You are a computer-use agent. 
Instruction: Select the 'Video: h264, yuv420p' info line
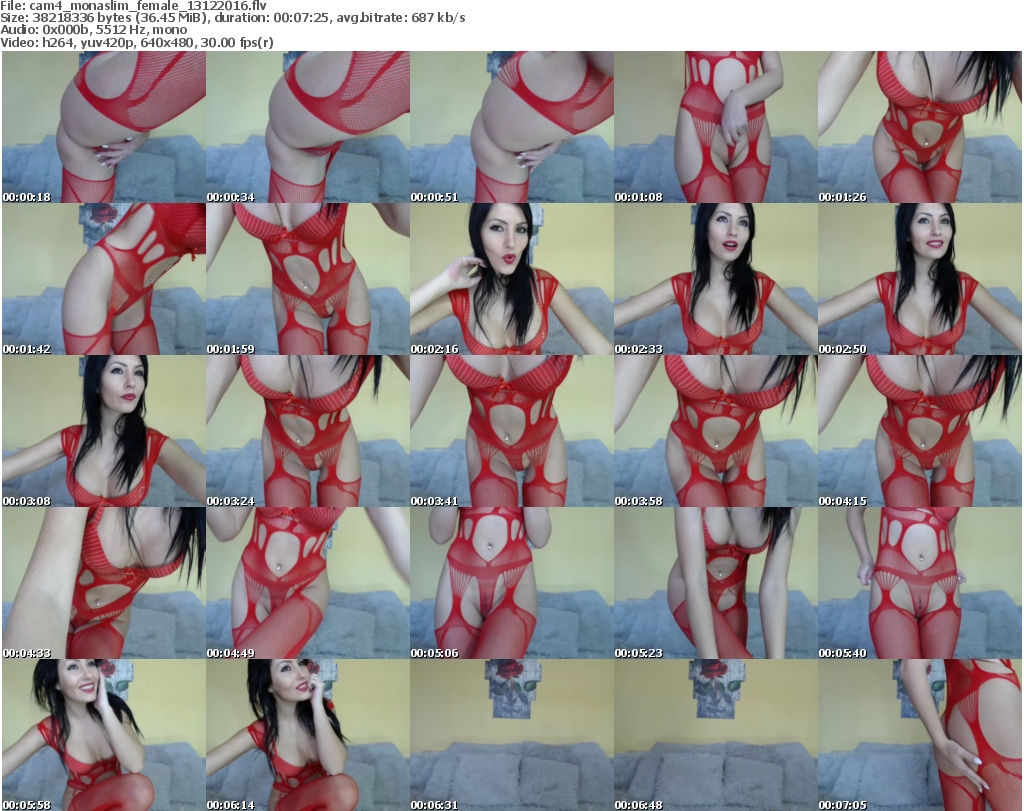pyautogui.click(x=137, y=42)
